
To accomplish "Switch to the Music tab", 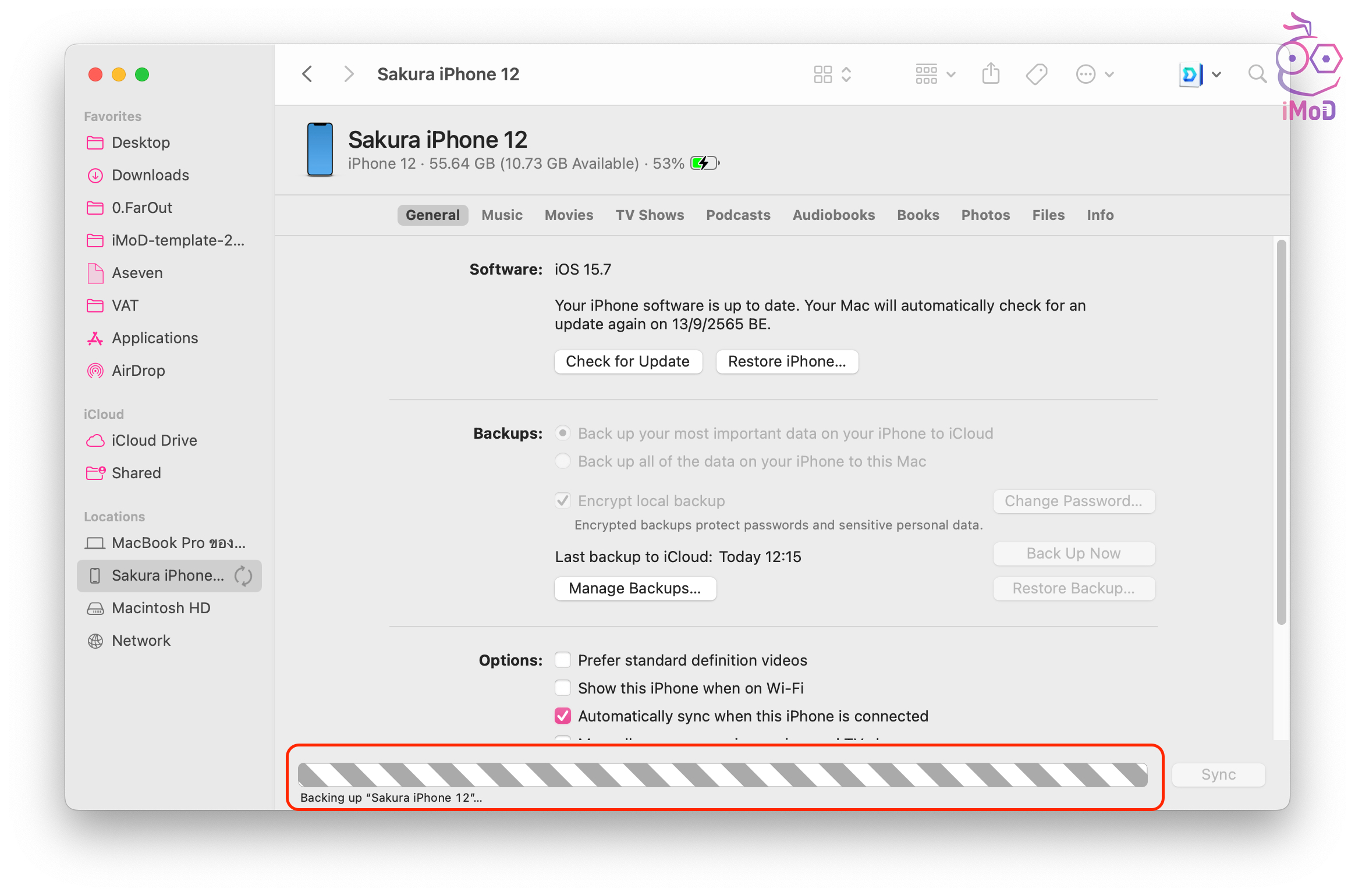I will (502, 215).
